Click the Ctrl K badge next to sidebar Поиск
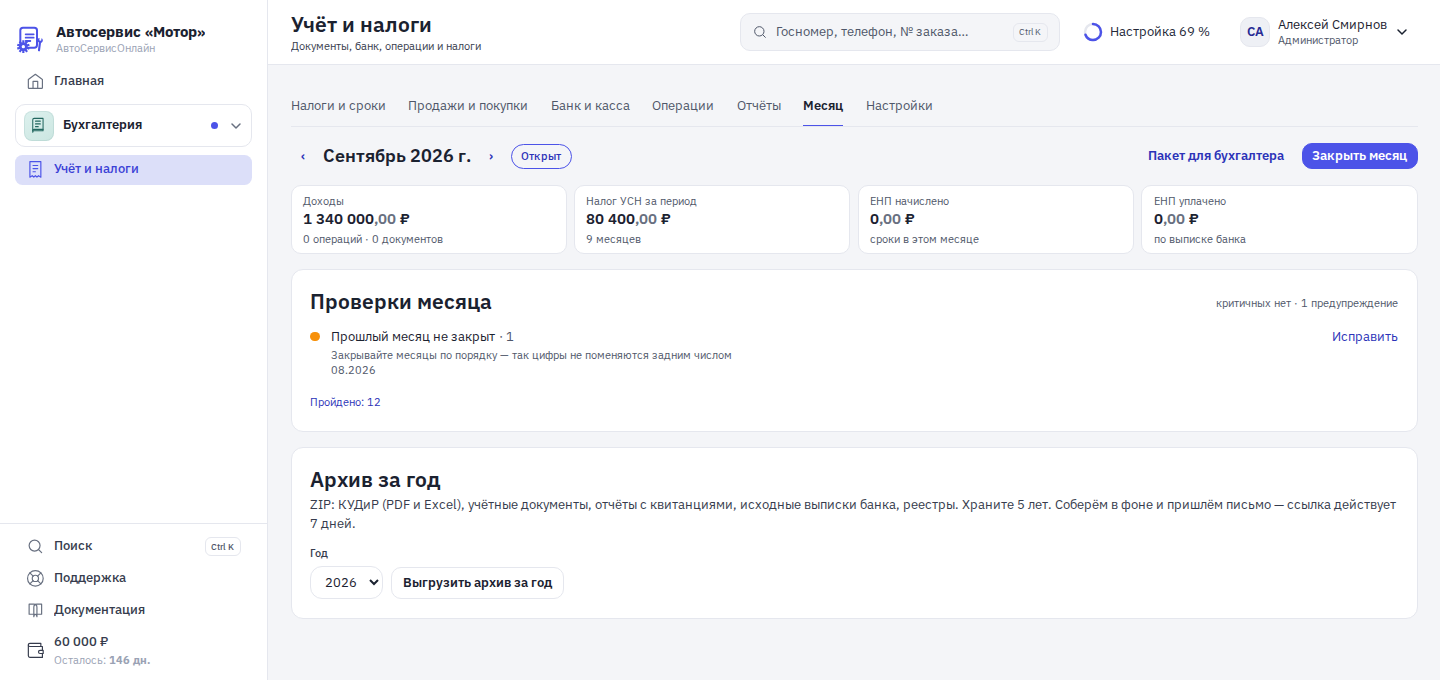This screenshot has height=680, width=1440. pos(223,547)
